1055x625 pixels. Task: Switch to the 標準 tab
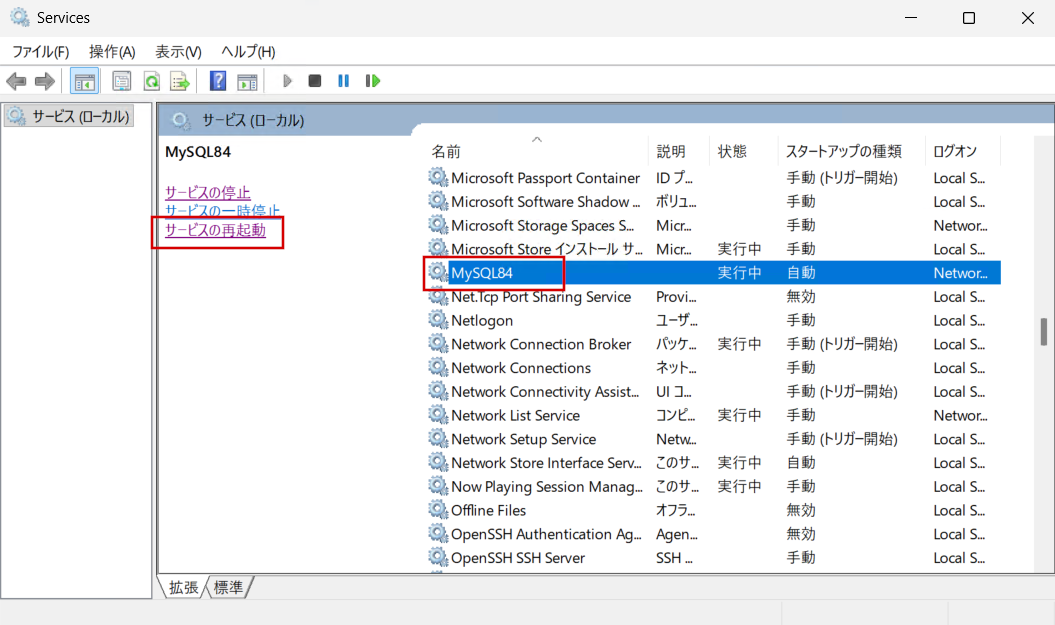(x=229, y=587)
